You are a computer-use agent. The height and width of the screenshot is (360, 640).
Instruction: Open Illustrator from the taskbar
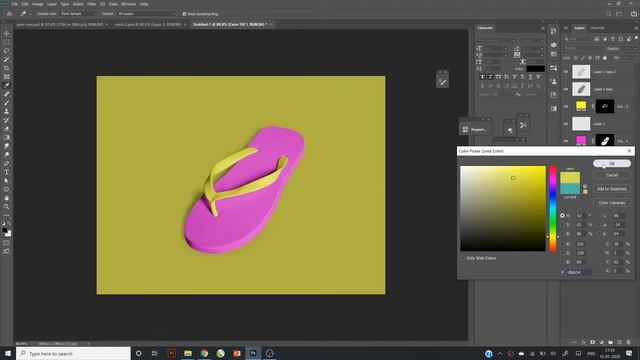pyautogui.click(x=172, y=353)
